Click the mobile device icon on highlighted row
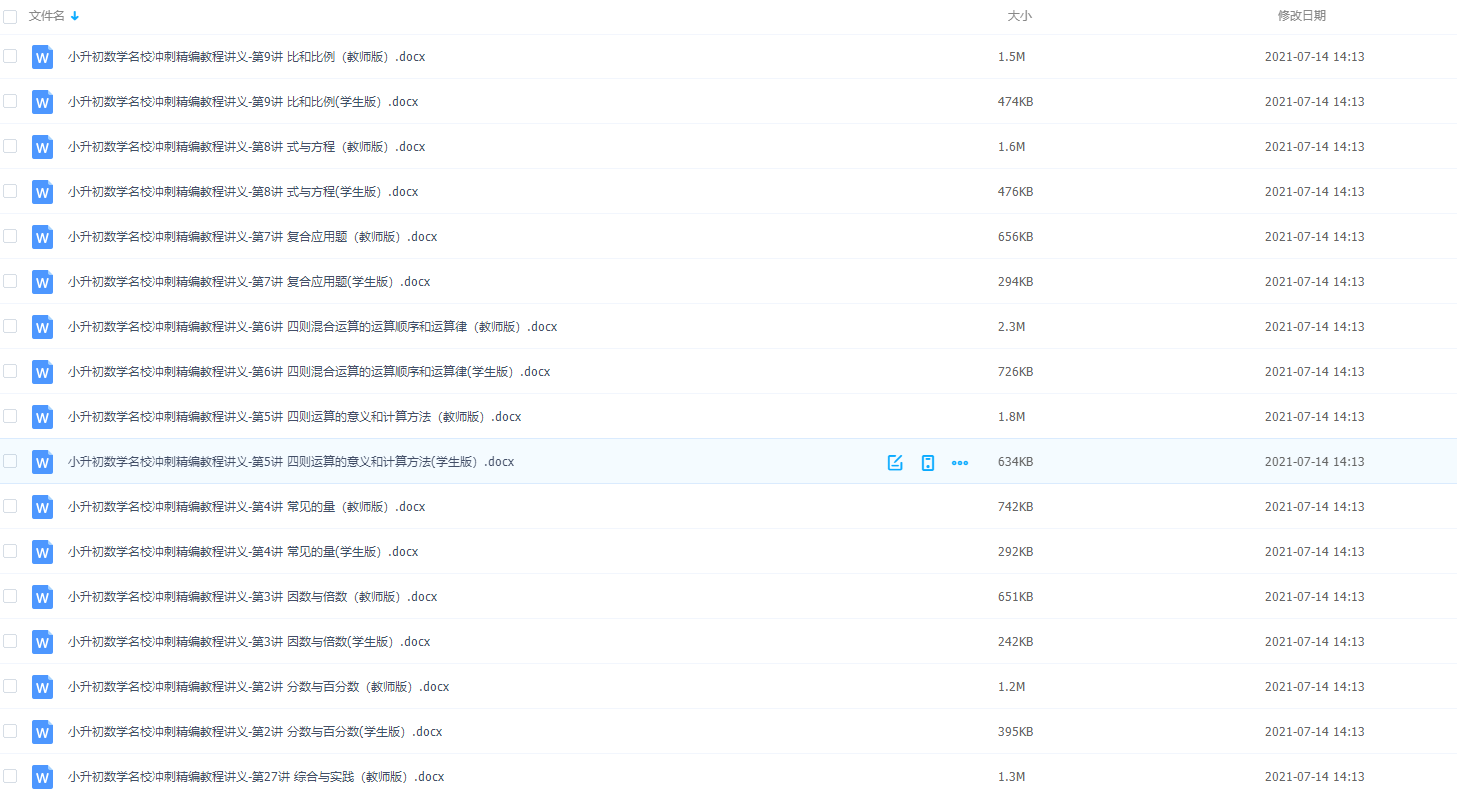1457x792 pixels. tap(928, 462)
